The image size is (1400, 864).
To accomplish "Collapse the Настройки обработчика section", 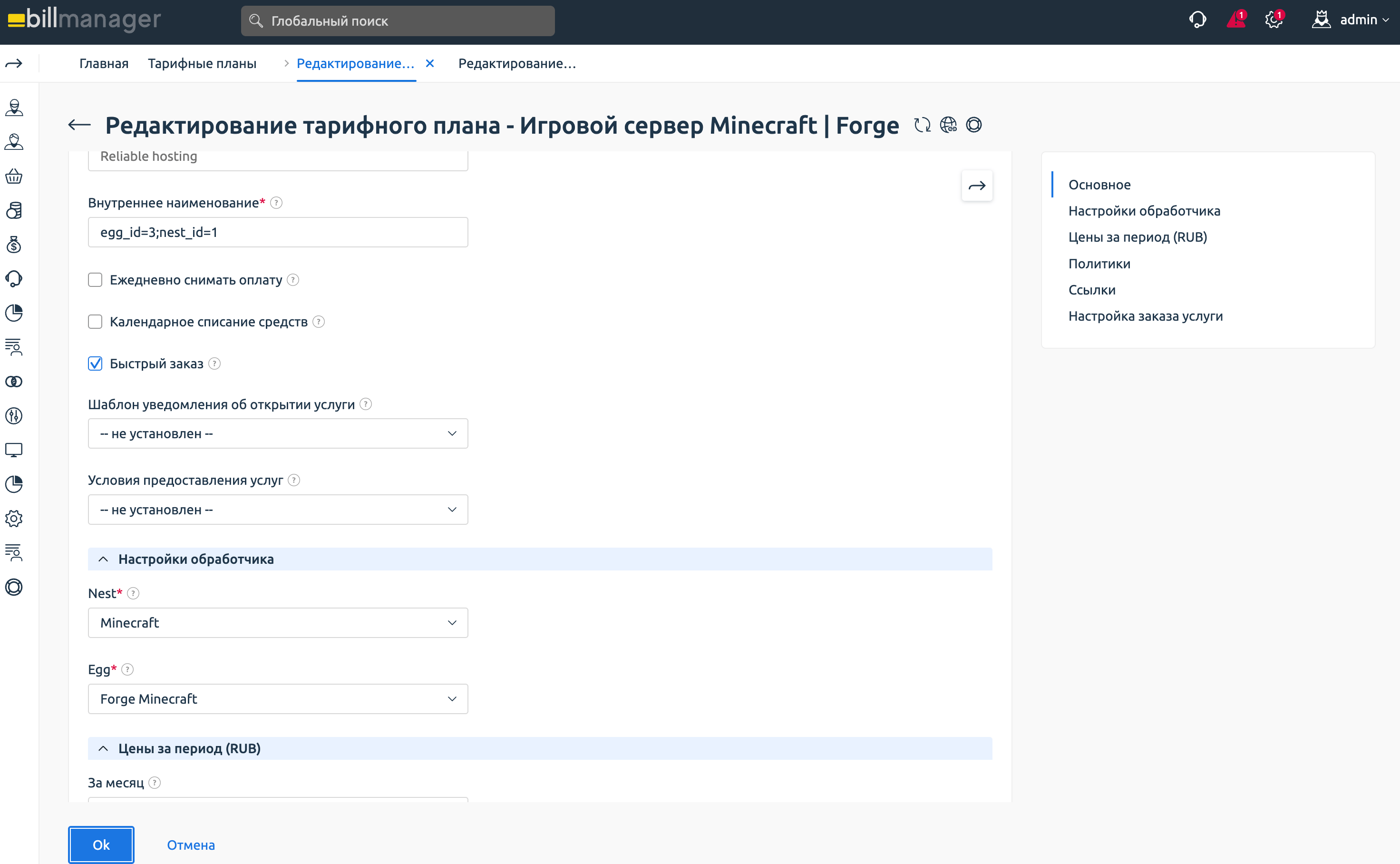I will coord(540,559).
